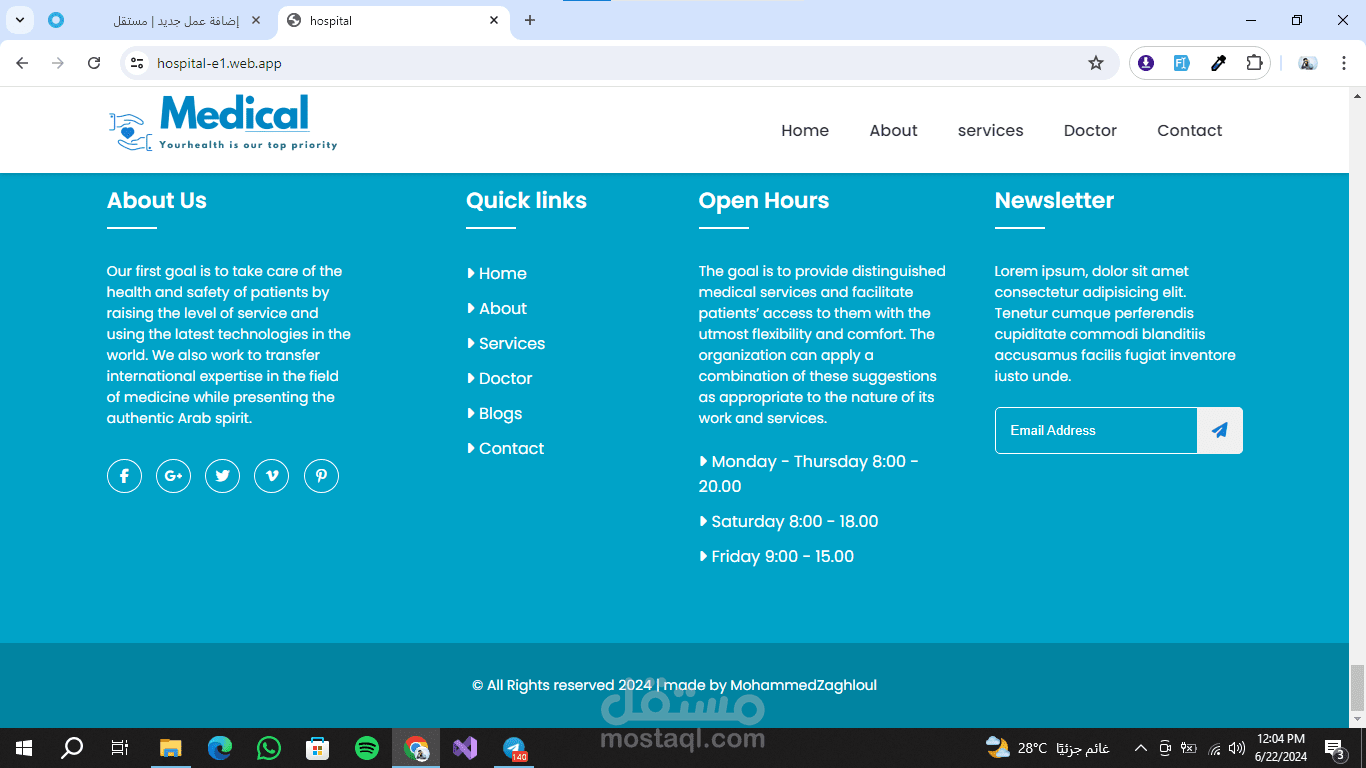Click the page vertical scrollbar thumb
Image resolution: width=1366 pixels, height=768 pixels.
pyautogui.click(x=1357, y=688)
